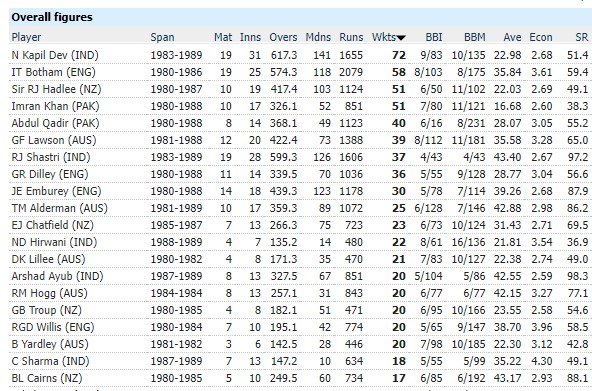
Task: Select Emburey's maidens value 123
Action: [322, 191]
